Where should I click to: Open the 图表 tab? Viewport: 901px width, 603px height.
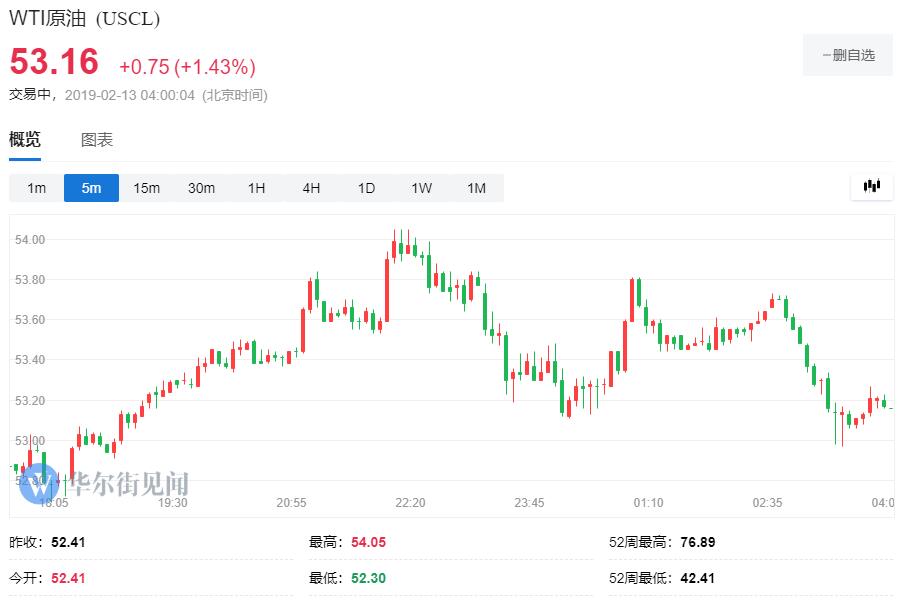(97, 140)
